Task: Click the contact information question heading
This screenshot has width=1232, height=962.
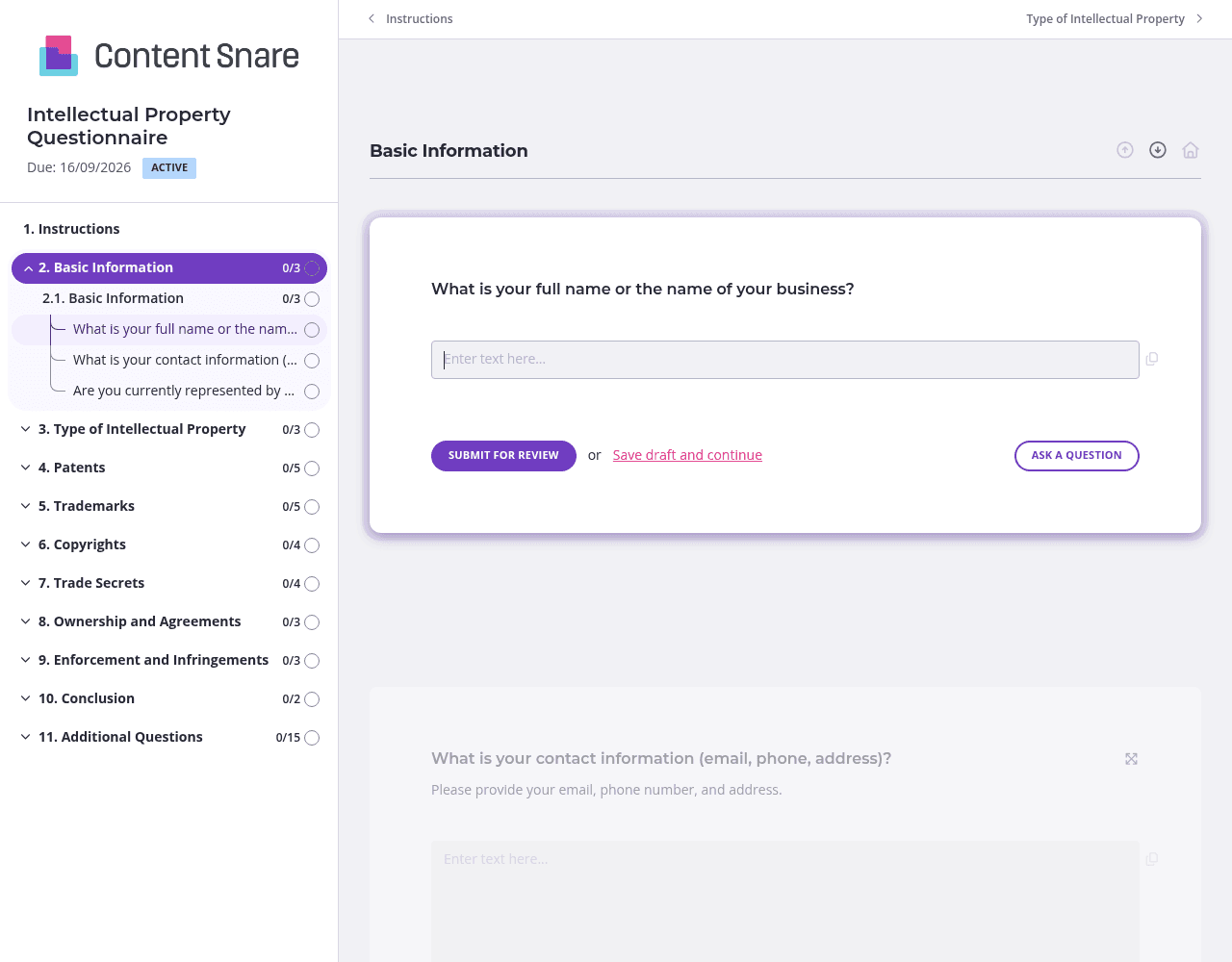Action: [661, 758]
